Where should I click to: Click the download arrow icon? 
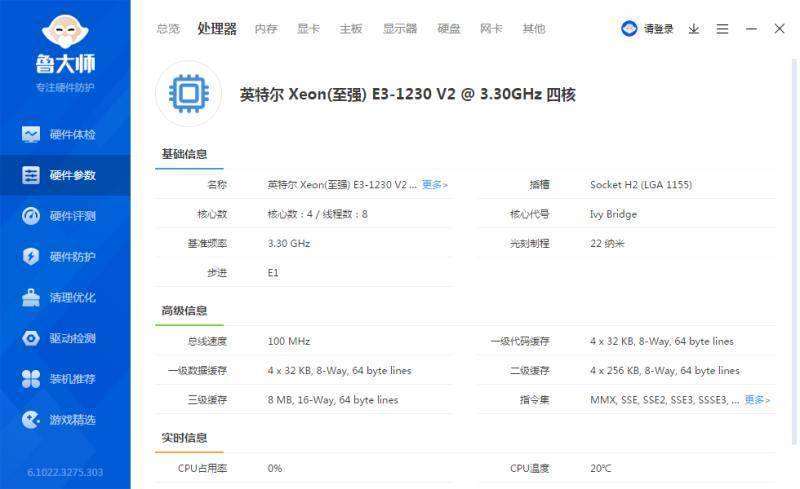click(x=693, y=29)
